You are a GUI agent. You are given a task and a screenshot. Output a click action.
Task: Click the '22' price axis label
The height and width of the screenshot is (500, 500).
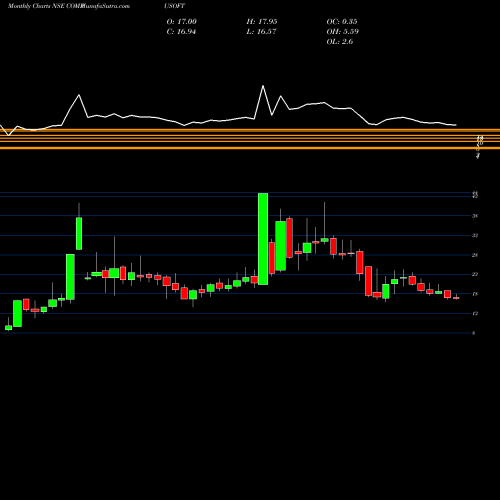[x=475, y=274]
